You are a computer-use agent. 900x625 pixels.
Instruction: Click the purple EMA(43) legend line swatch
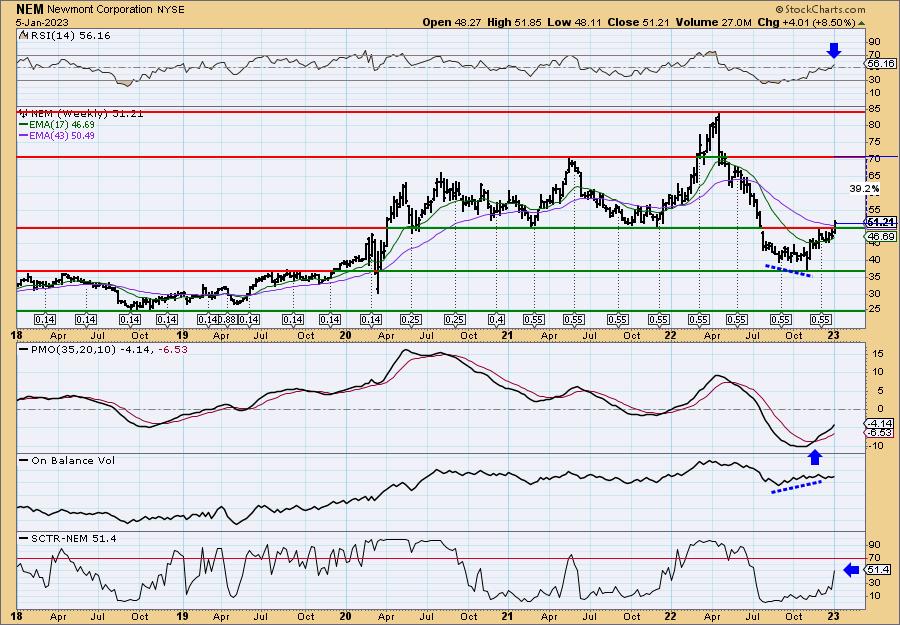point(24,136)
